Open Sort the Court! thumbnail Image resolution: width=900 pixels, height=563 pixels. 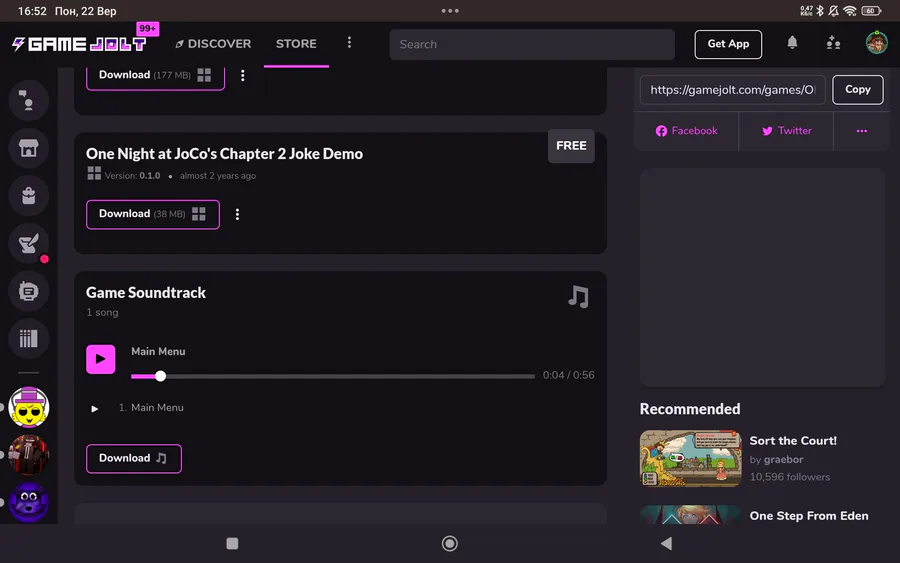[x=690, y=459]
